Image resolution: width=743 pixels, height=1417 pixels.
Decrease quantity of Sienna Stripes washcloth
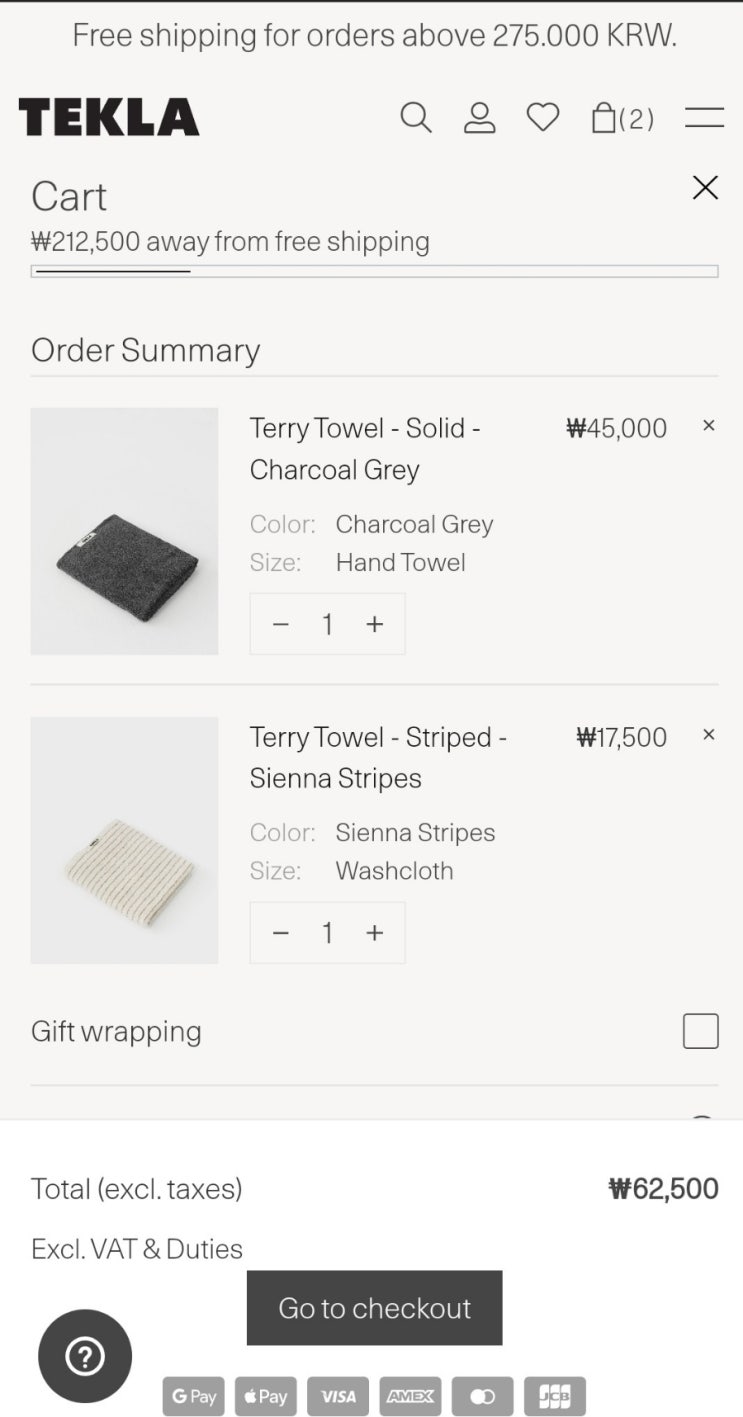coord(281,933)
